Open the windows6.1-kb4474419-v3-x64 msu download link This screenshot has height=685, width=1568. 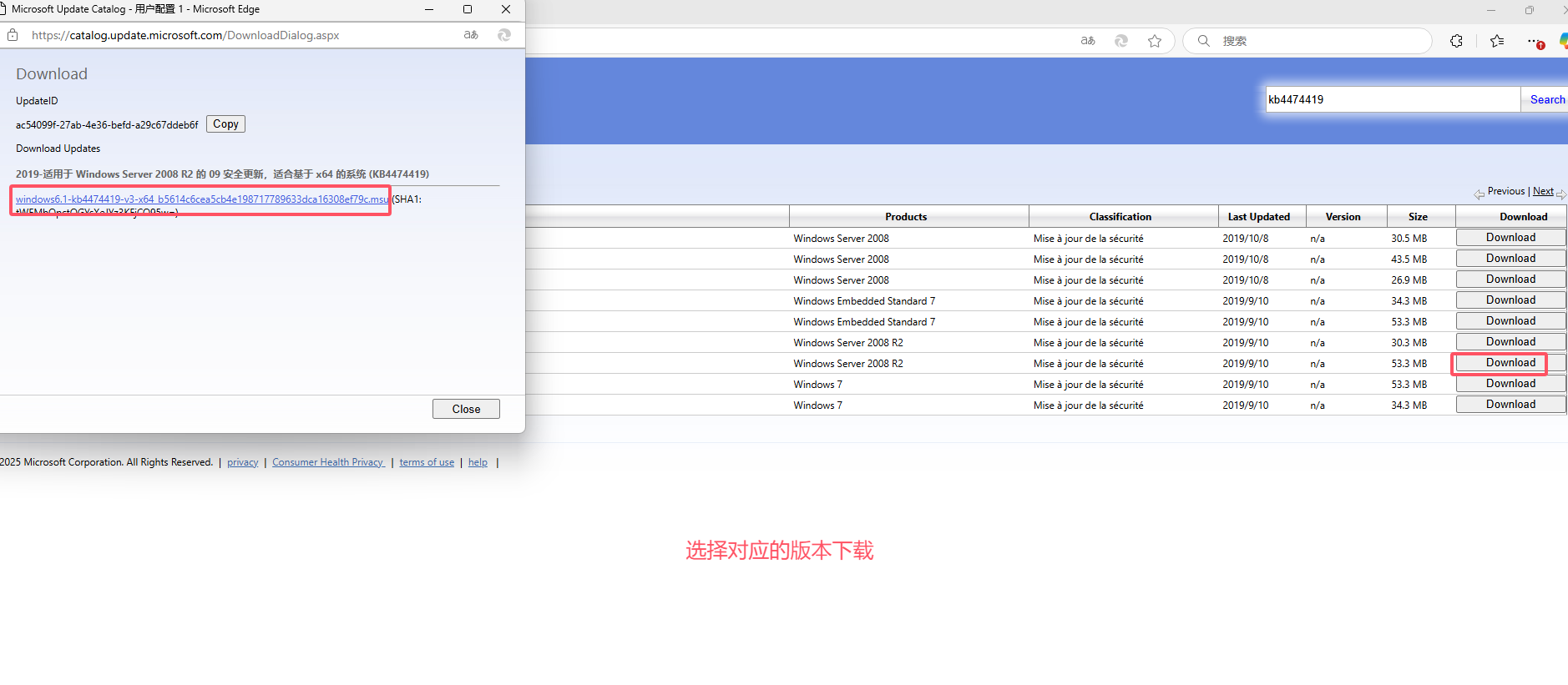tap(202, 199)
